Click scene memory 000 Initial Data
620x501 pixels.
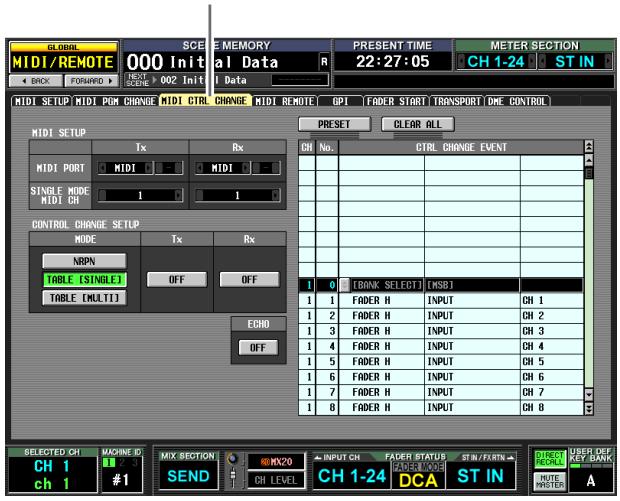(221, 62)
